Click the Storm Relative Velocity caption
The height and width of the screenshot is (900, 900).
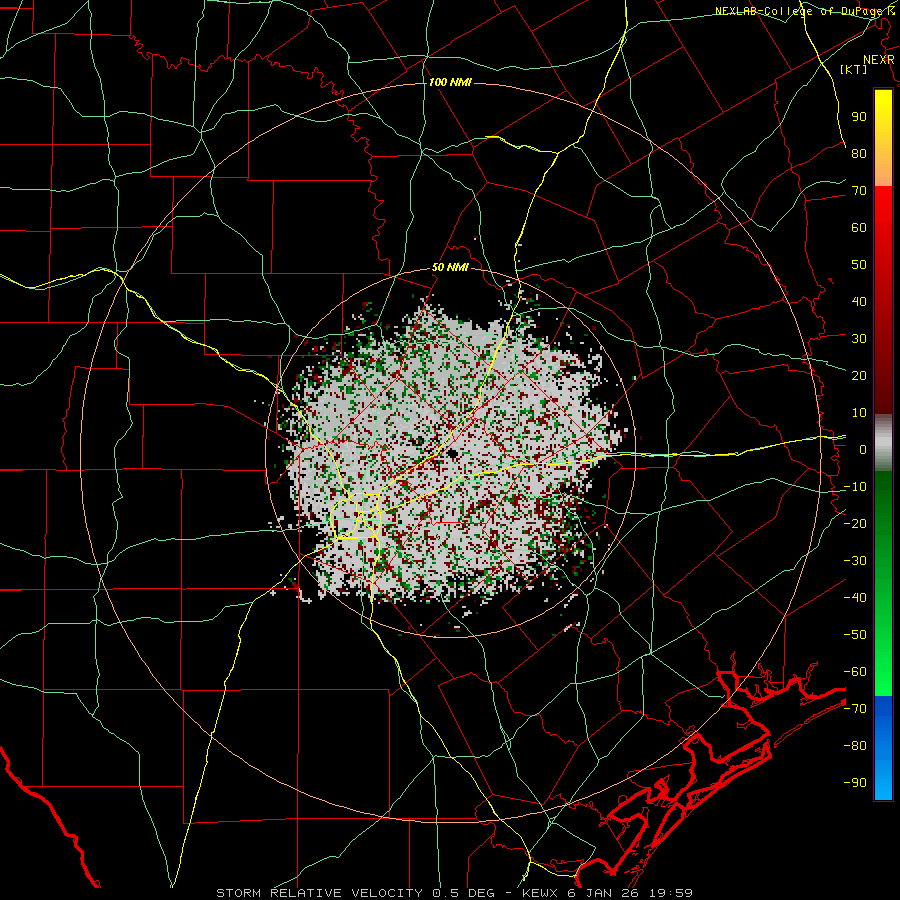(x=455, y=893)
